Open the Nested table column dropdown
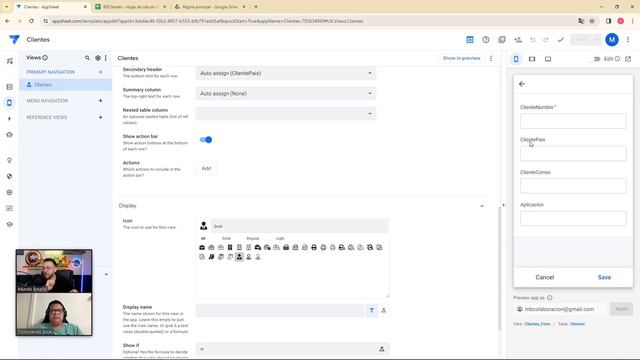640x360 pixels. pyautogui.click(x=286, y=114)
